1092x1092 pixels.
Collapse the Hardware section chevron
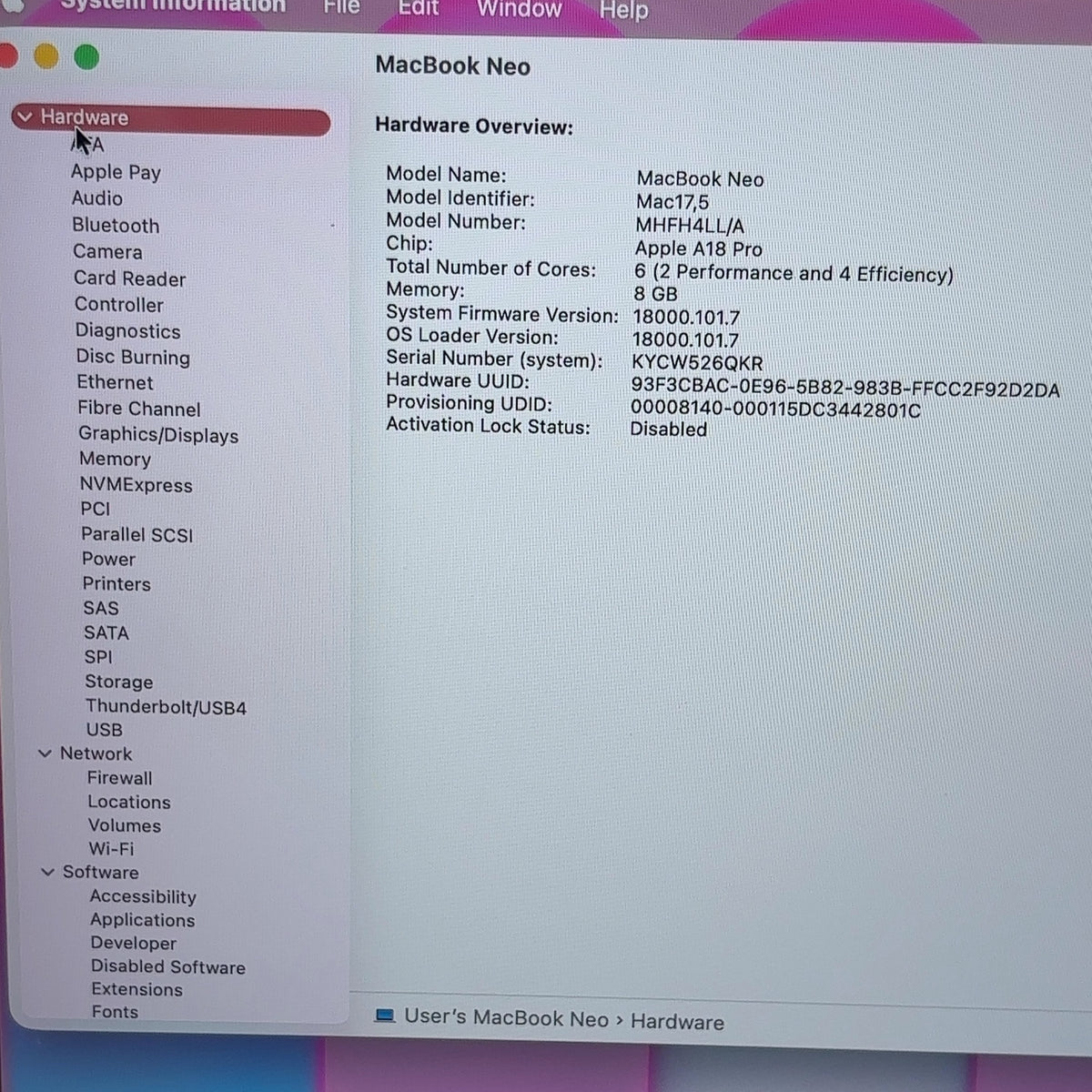point(25,116)
